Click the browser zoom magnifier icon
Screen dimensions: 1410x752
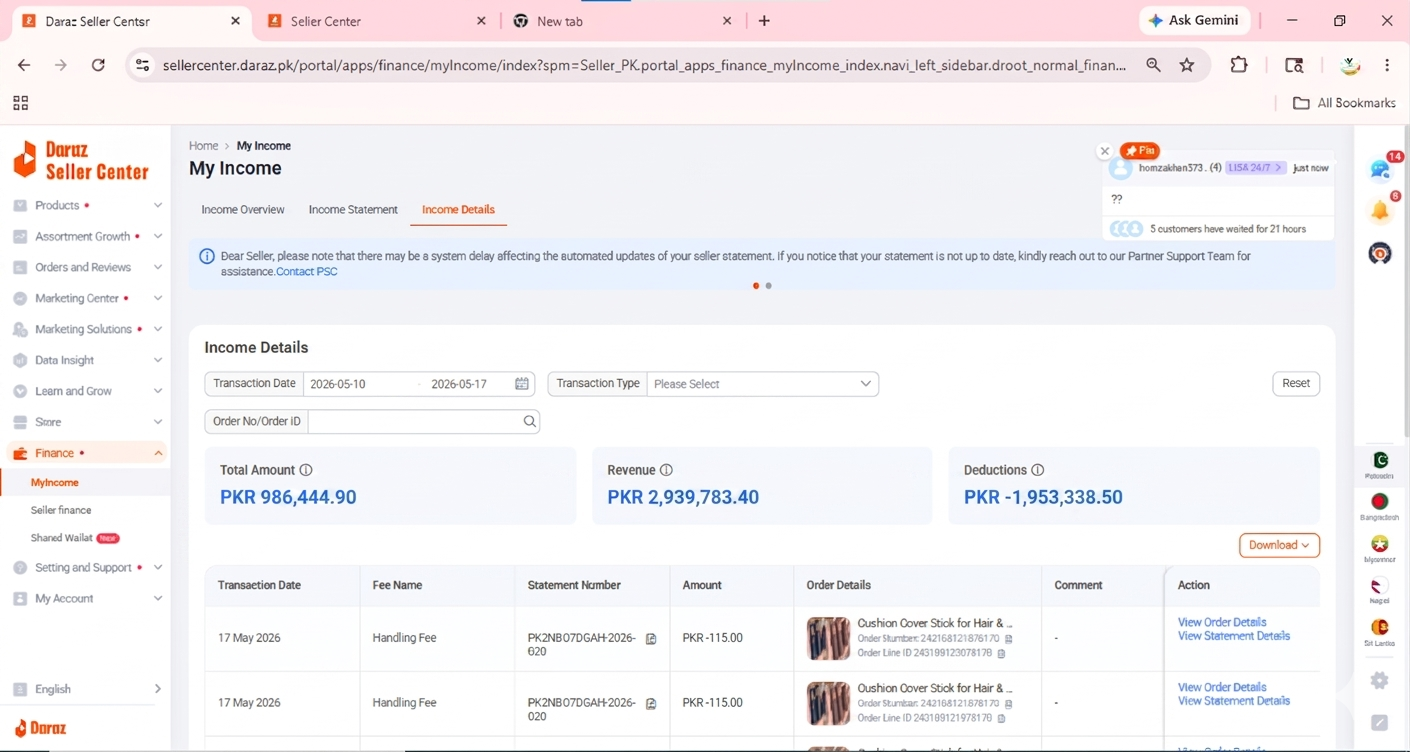[x=1153, y=65]
